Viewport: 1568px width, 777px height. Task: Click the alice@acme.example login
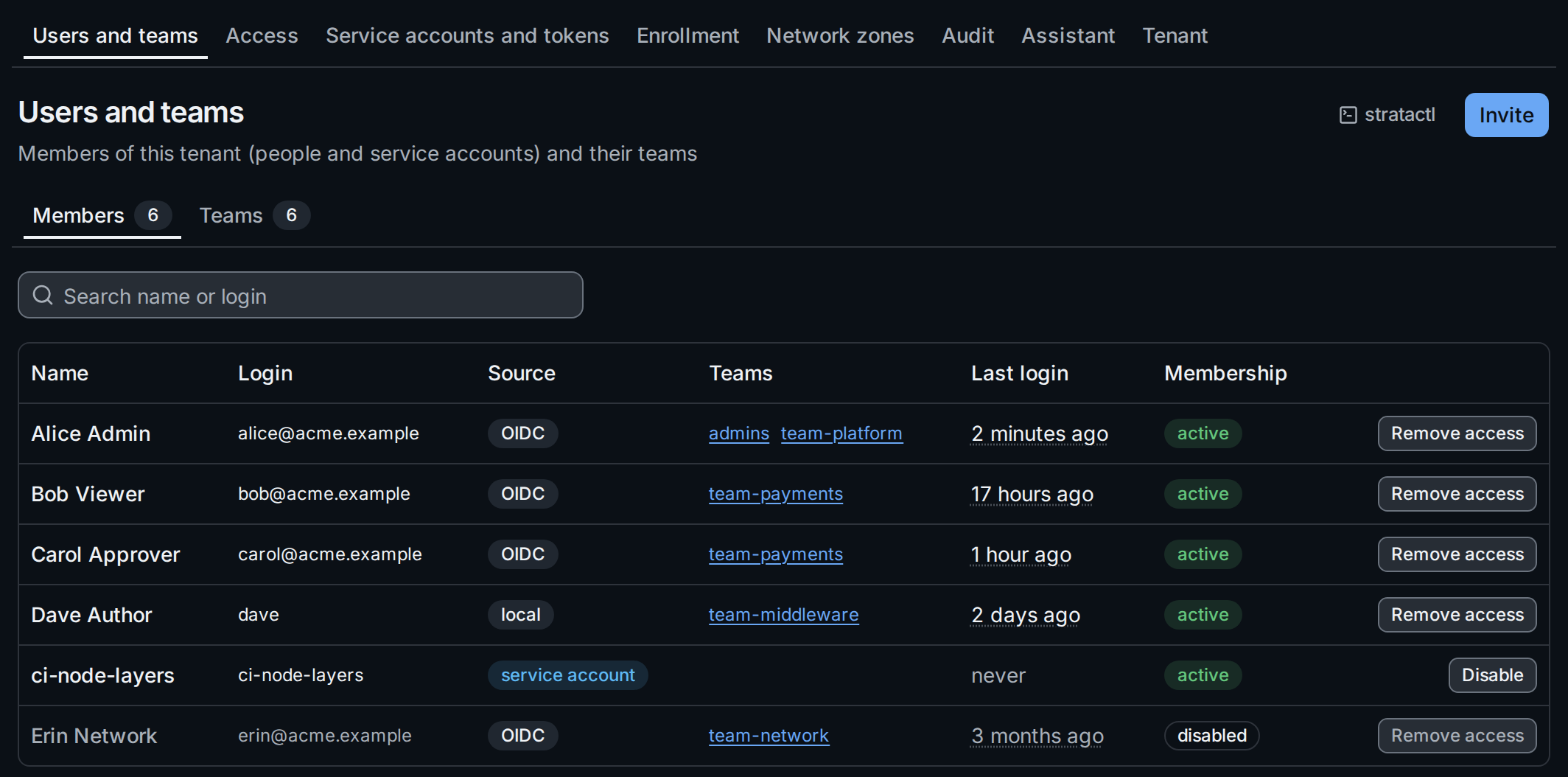click(x=328, y=433)
